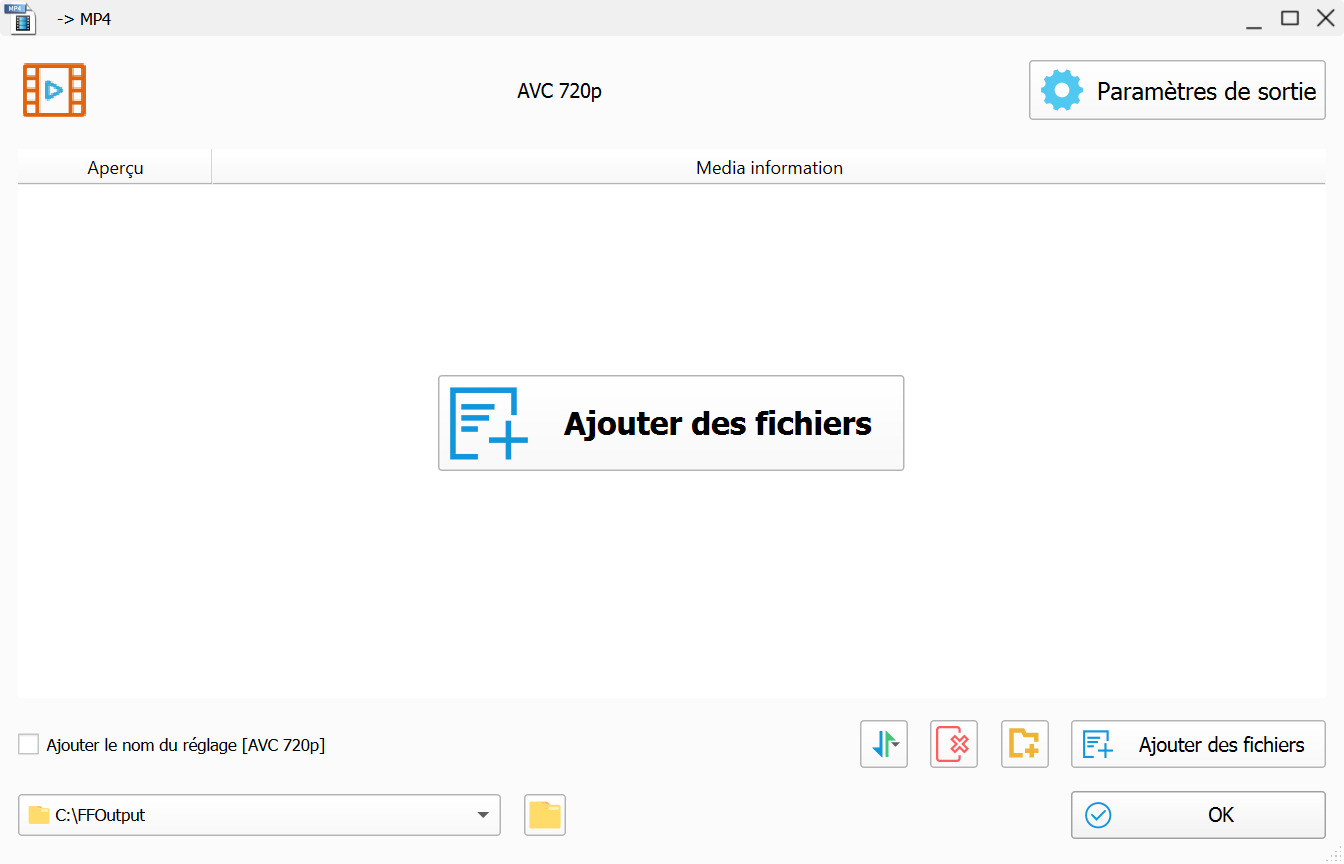
Task: Confirm with the OK button
Action: pos(1198,815)
